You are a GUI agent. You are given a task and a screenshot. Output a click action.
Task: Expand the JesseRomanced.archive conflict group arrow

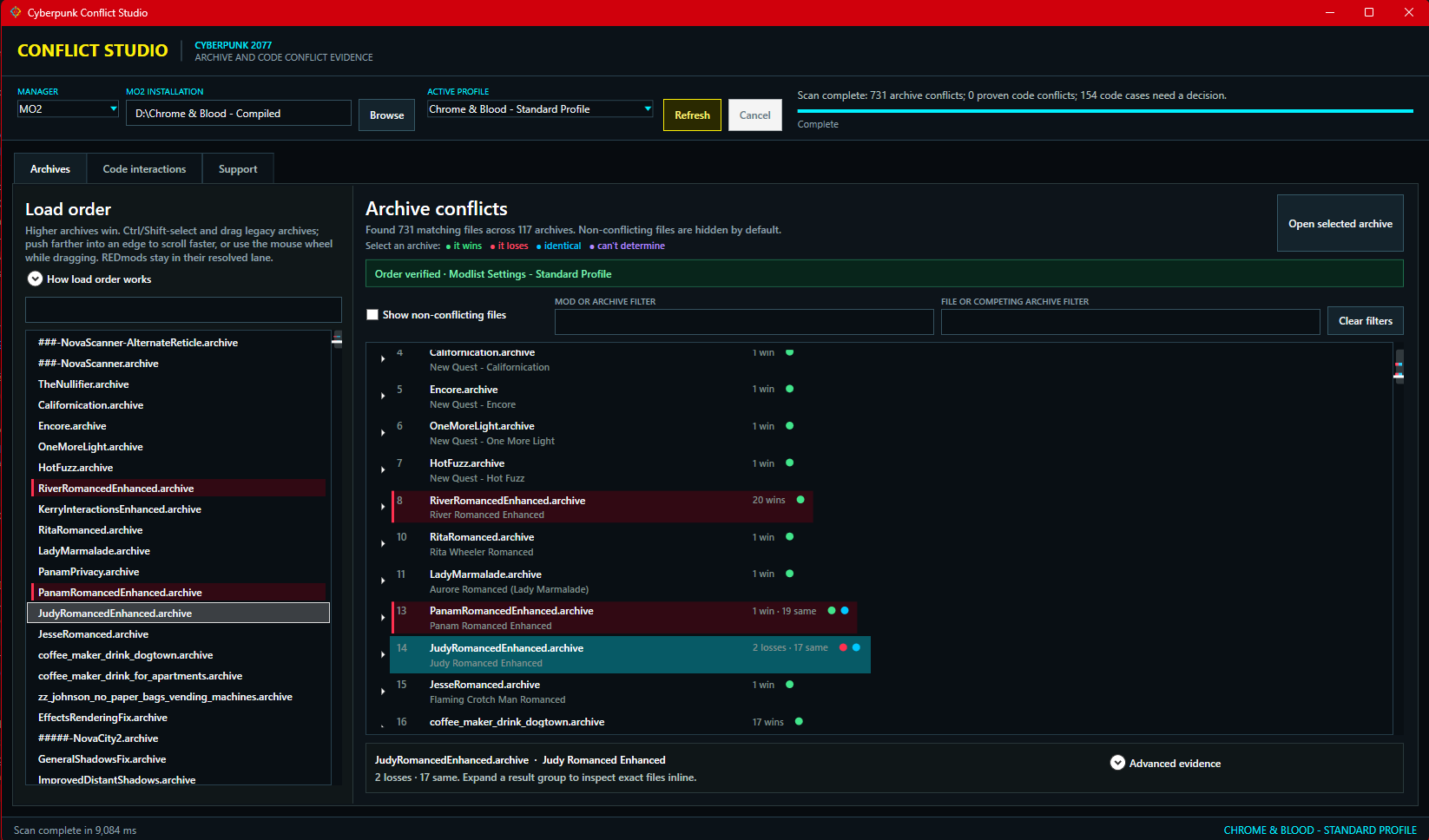coord(383,692)
